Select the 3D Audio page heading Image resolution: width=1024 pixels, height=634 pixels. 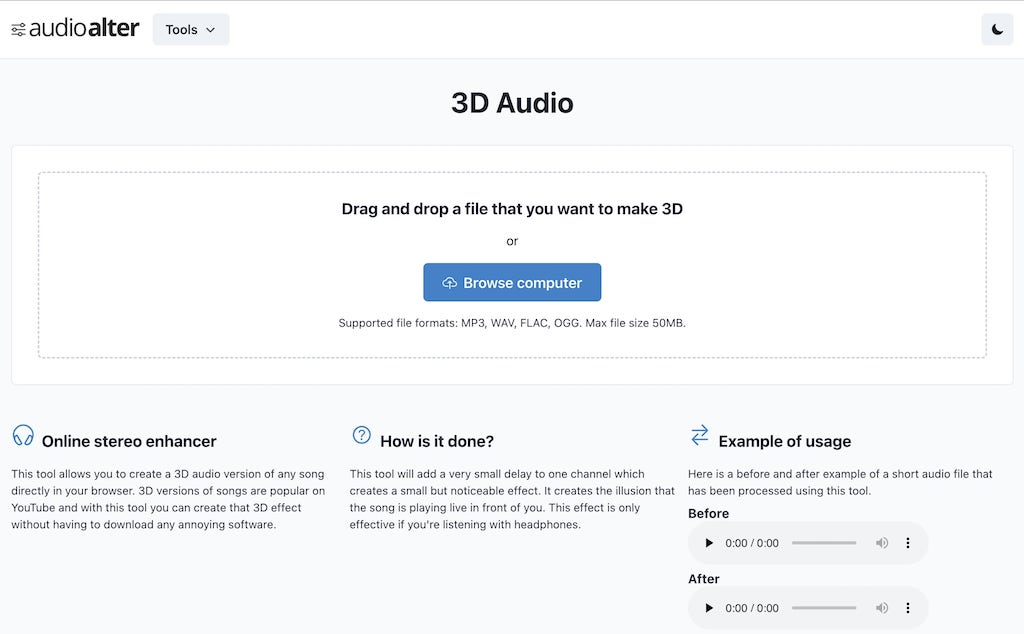(x=512, y=102)
